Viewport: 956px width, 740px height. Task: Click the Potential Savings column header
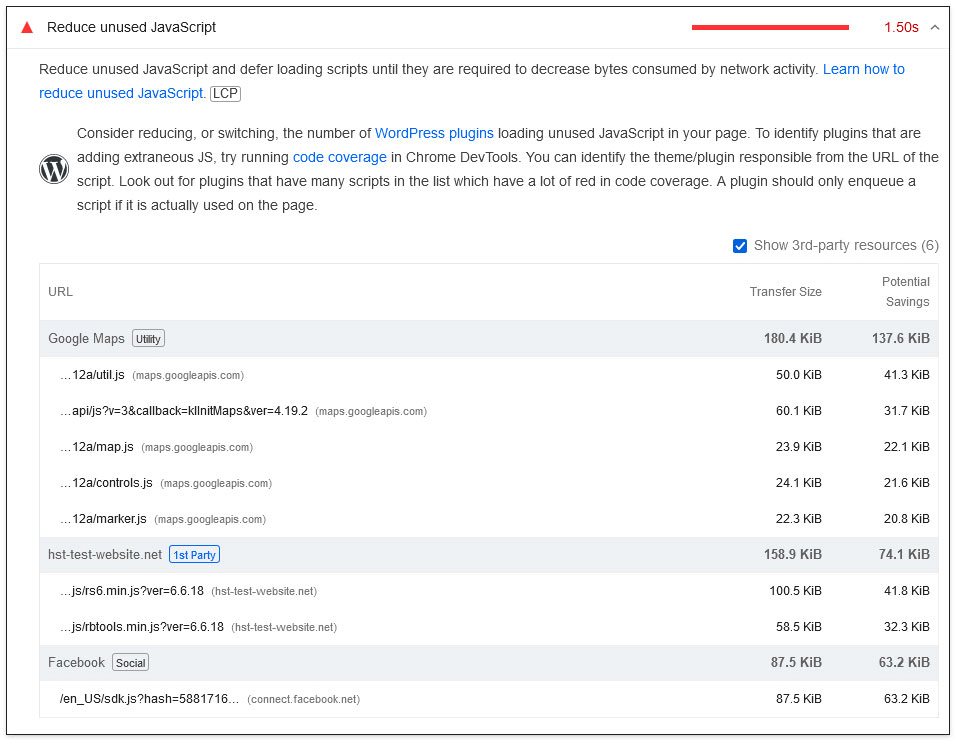coord(905,292)
